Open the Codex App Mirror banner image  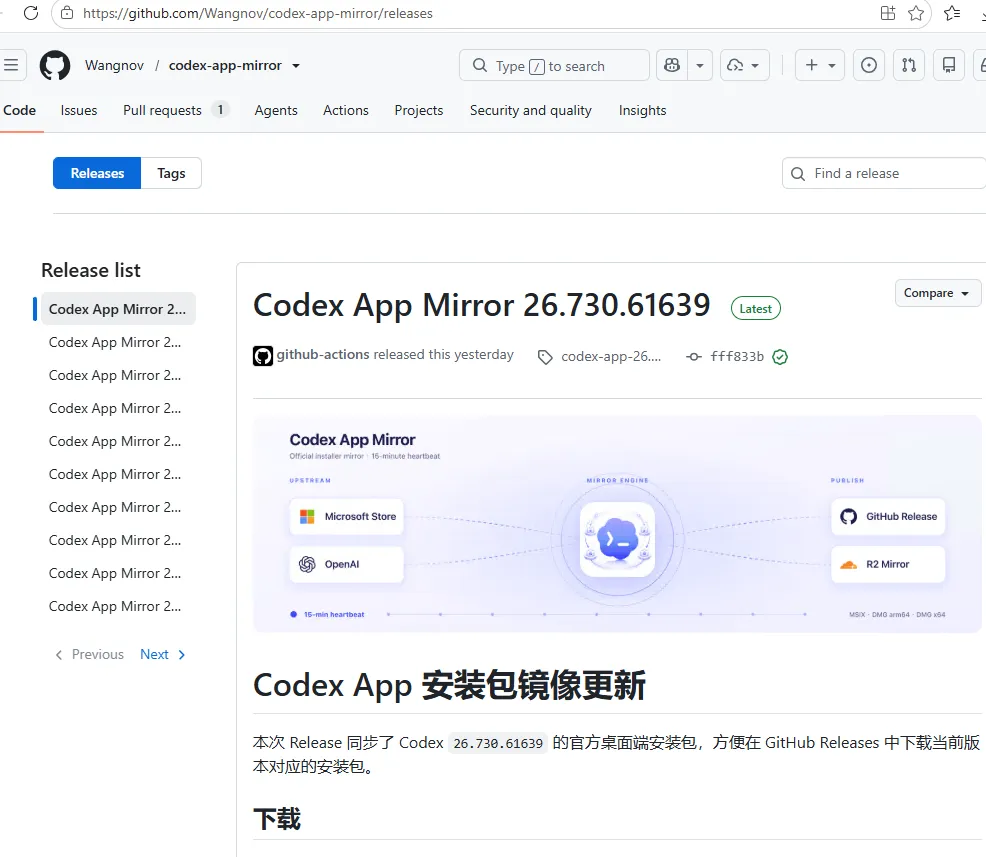pos(617,524)
